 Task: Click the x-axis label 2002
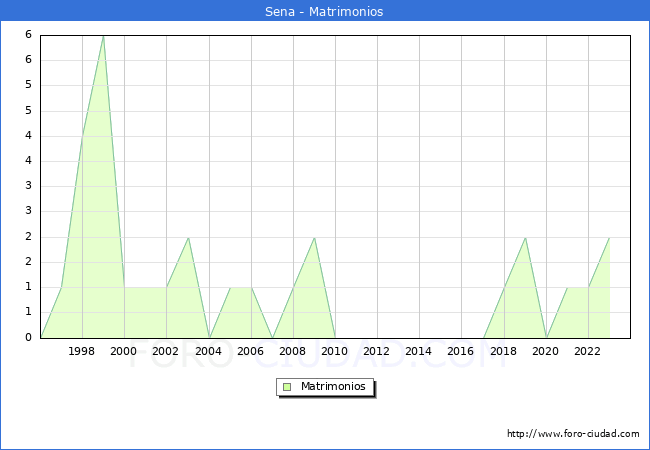tap(165, 351)
